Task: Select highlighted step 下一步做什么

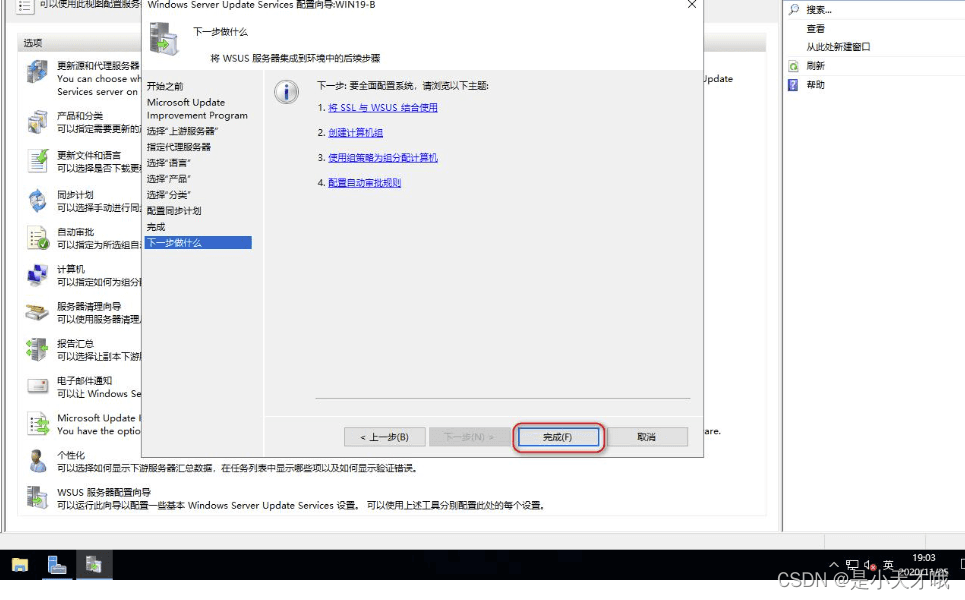Action: tap(198, 243)
